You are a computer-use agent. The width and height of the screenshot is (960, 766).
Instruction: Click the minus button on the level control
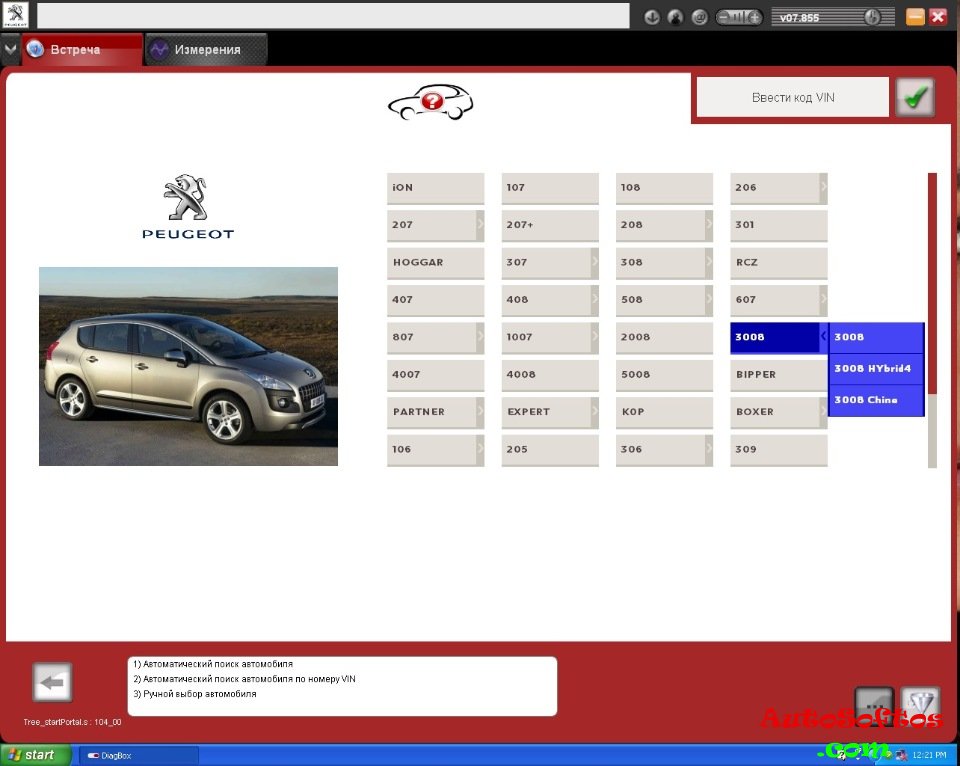[724, 17]
